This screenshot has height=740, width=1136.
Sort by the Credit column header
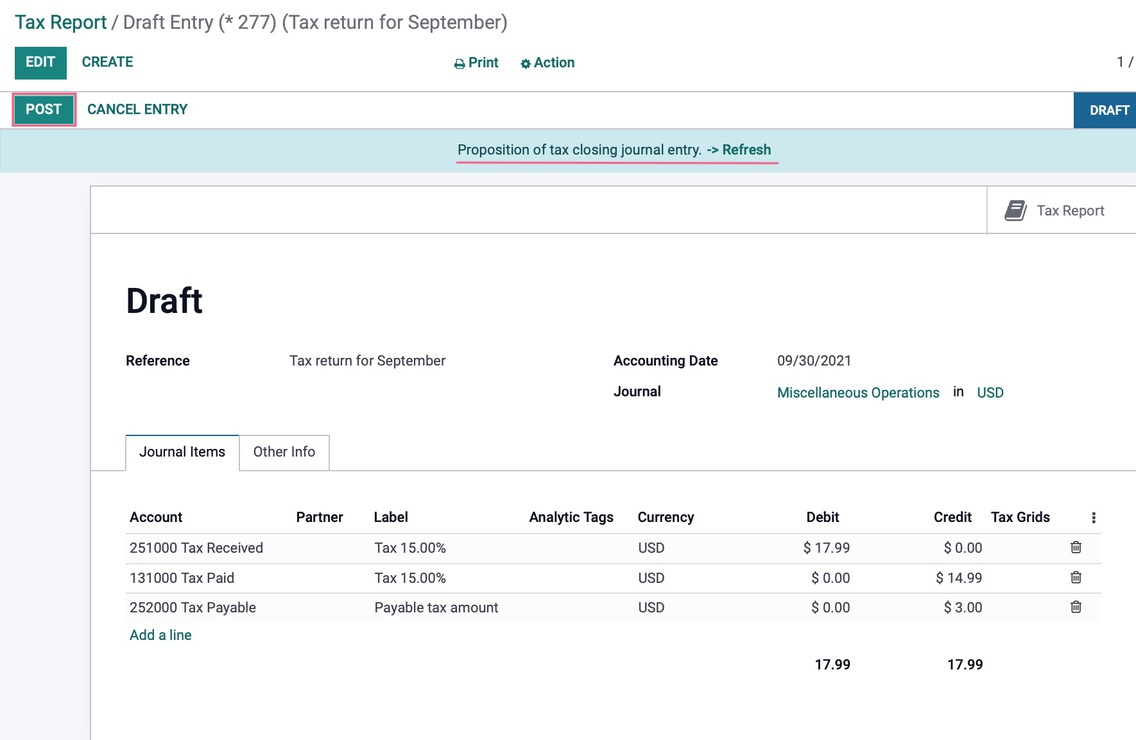(952, 517)
